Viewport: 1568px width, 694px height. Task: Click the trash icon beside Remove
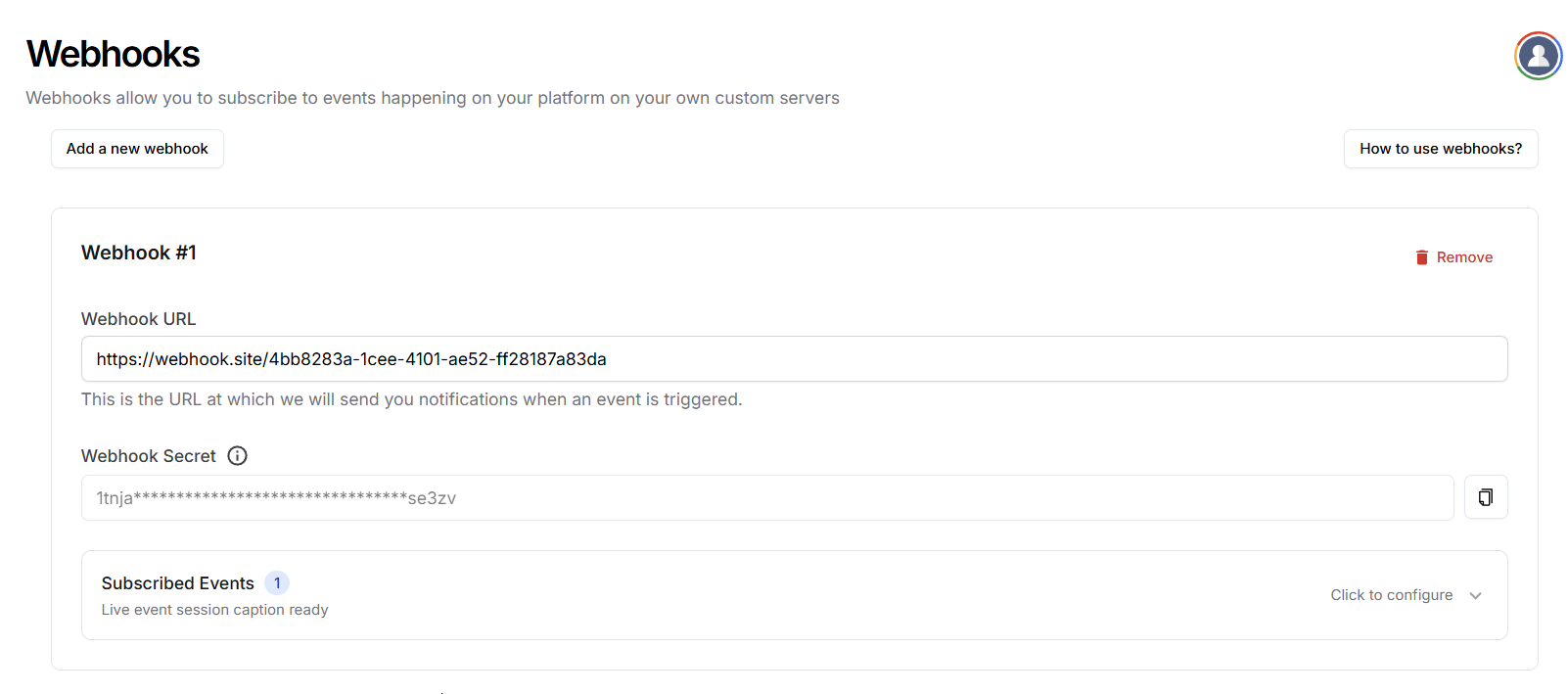(x=1421, y=256)
